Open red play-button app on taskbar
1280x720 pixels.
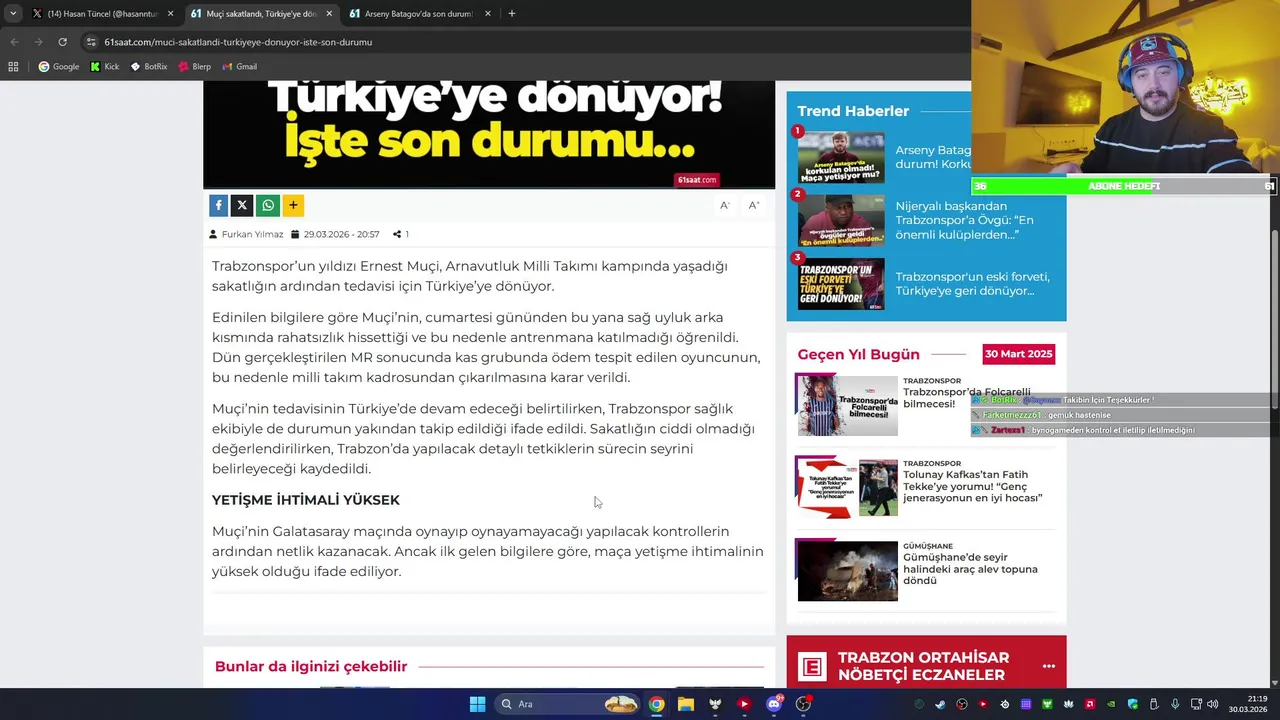pos(743,704)
